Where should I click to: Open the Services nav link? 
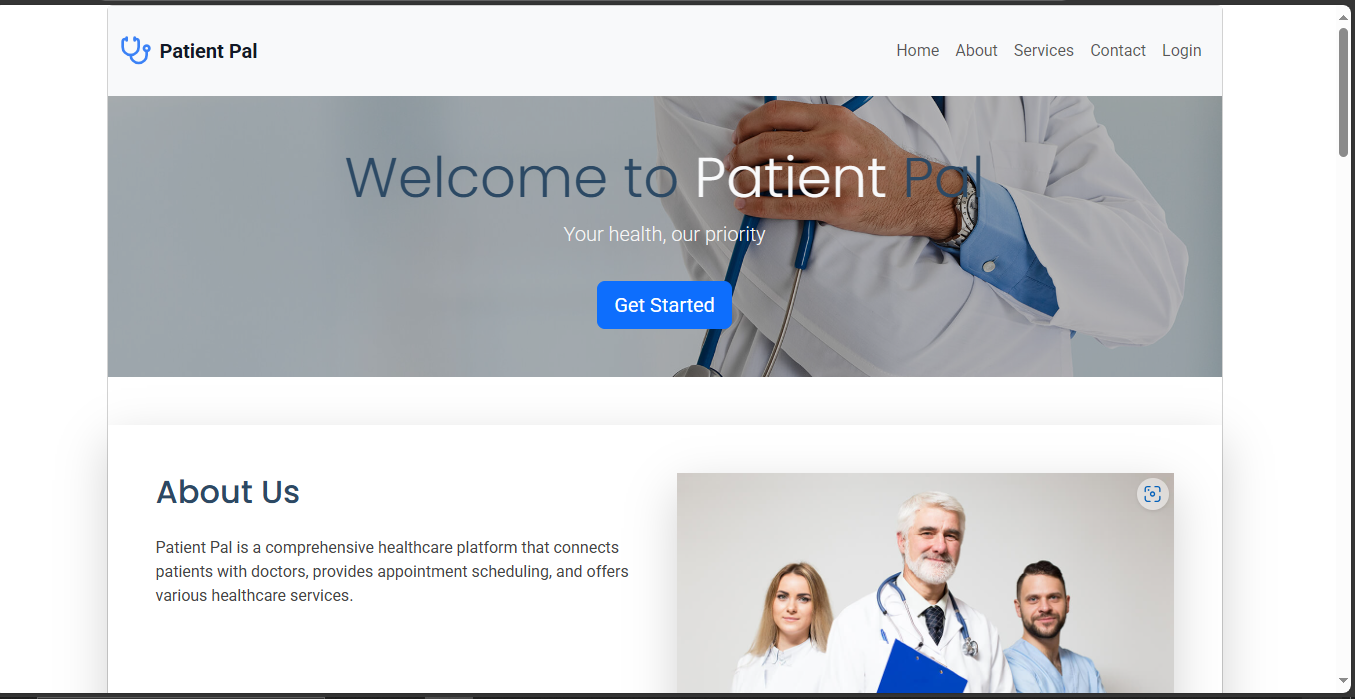1043,50
